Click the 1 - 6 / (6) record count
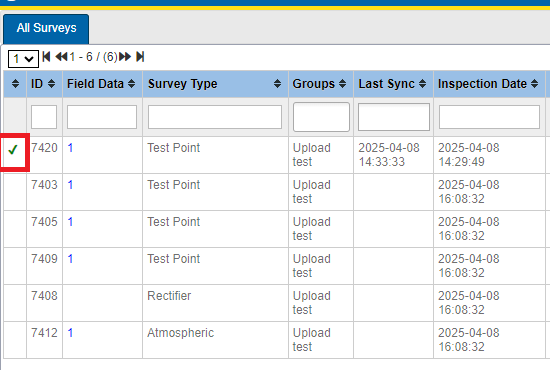Image resolution: width=550 pixels, height=370 pixels. (93, 56)
